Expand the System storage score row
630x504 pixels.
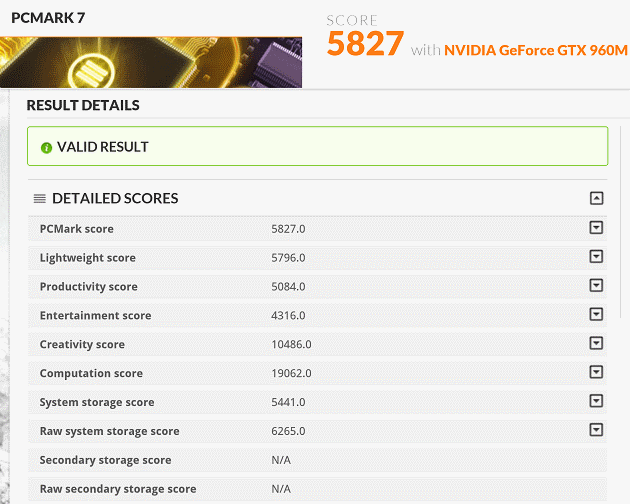596,401
